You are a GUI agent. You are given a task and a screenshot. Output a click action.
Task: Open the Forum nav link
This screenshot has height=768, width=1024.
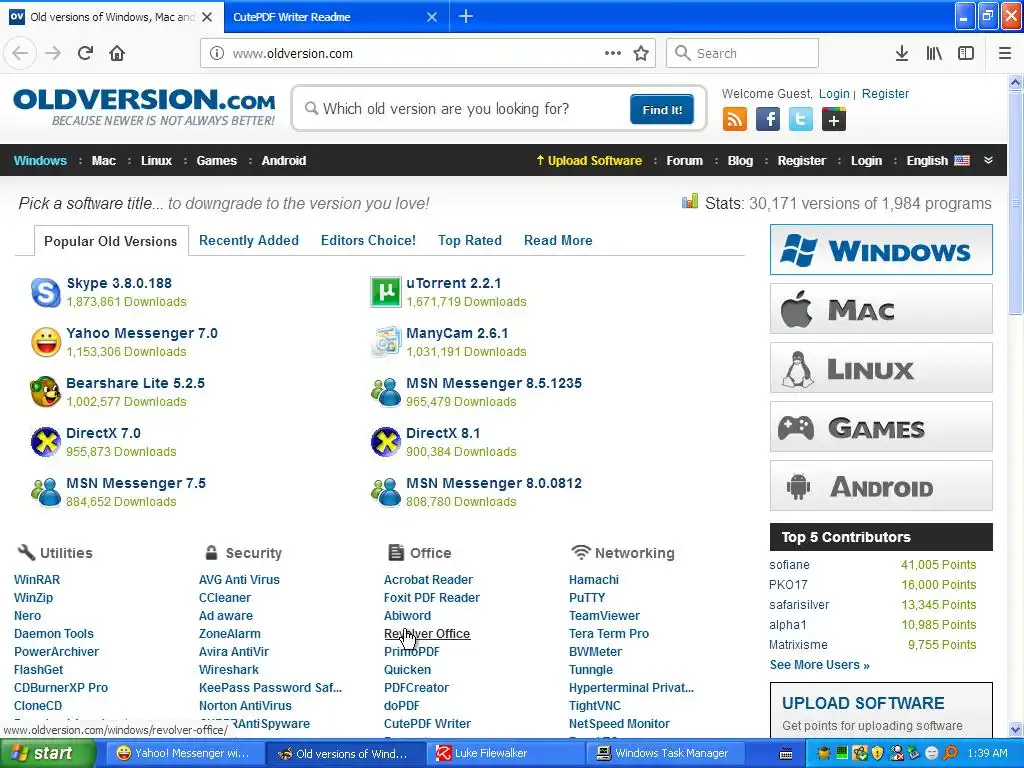(684, 161)
